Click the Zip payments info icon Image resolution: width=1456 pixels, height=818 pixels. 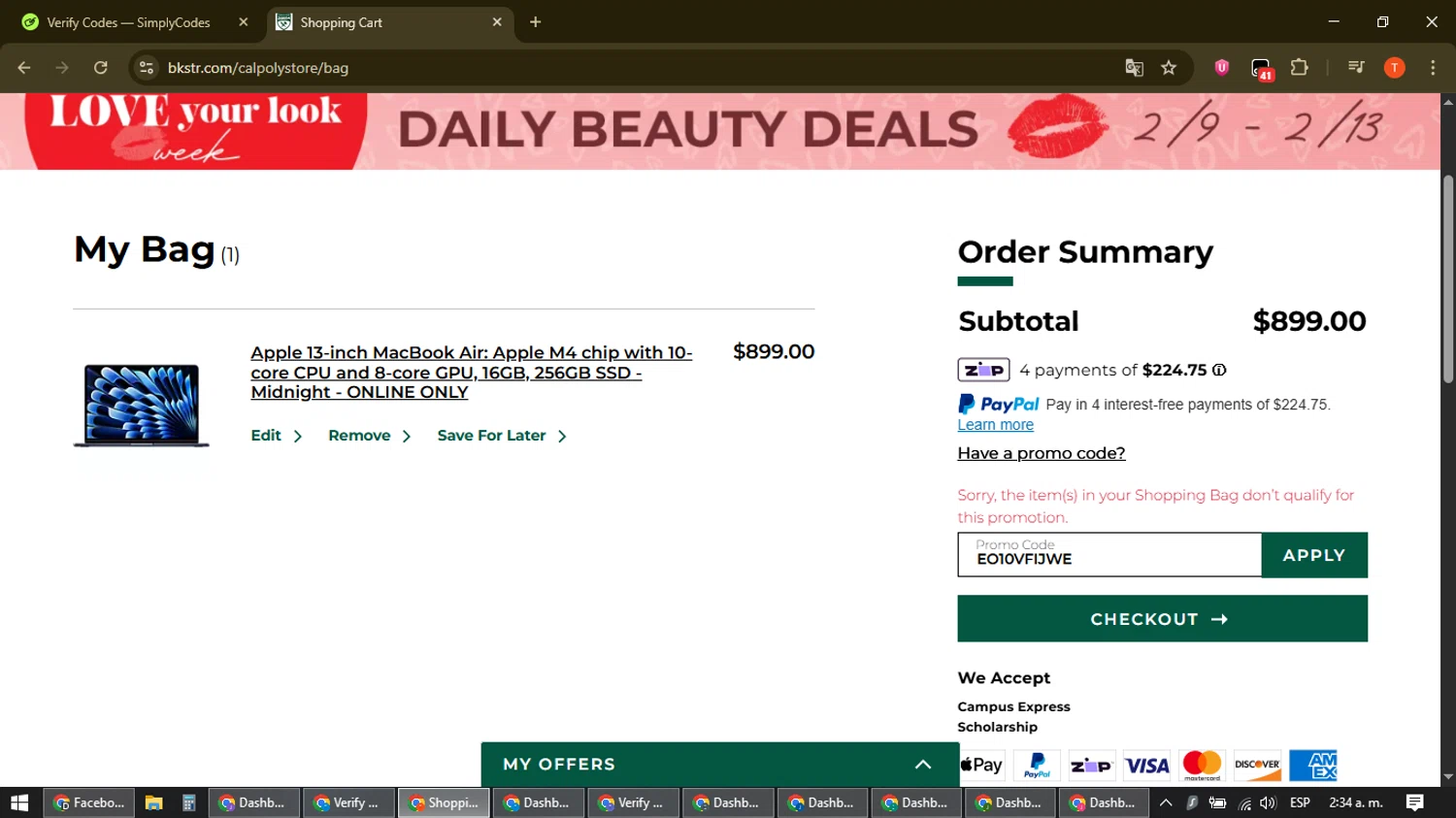[x=1219, y=370]
